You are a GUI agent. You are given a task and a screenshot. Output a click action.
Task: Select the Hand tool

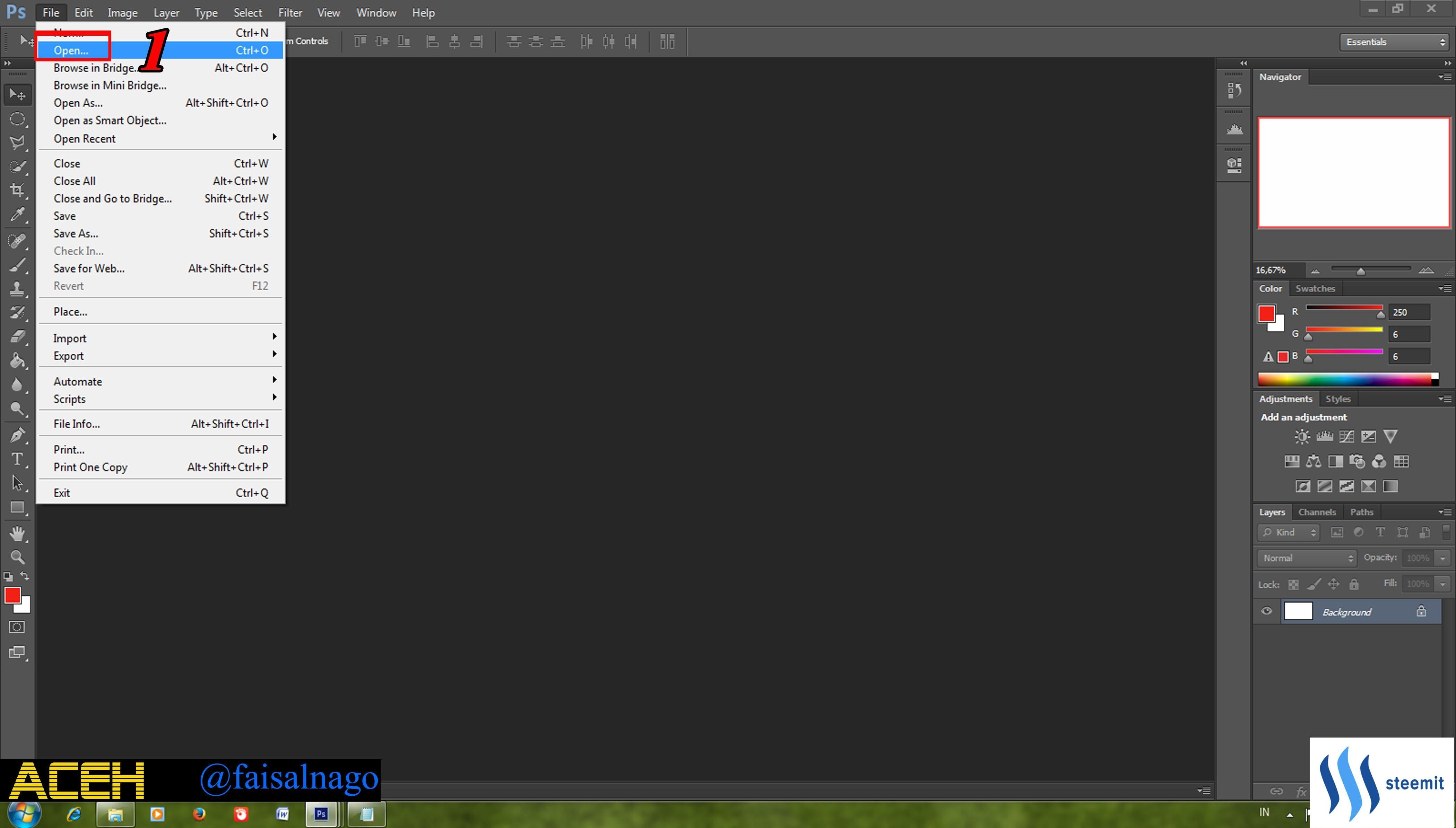(17, 533)
